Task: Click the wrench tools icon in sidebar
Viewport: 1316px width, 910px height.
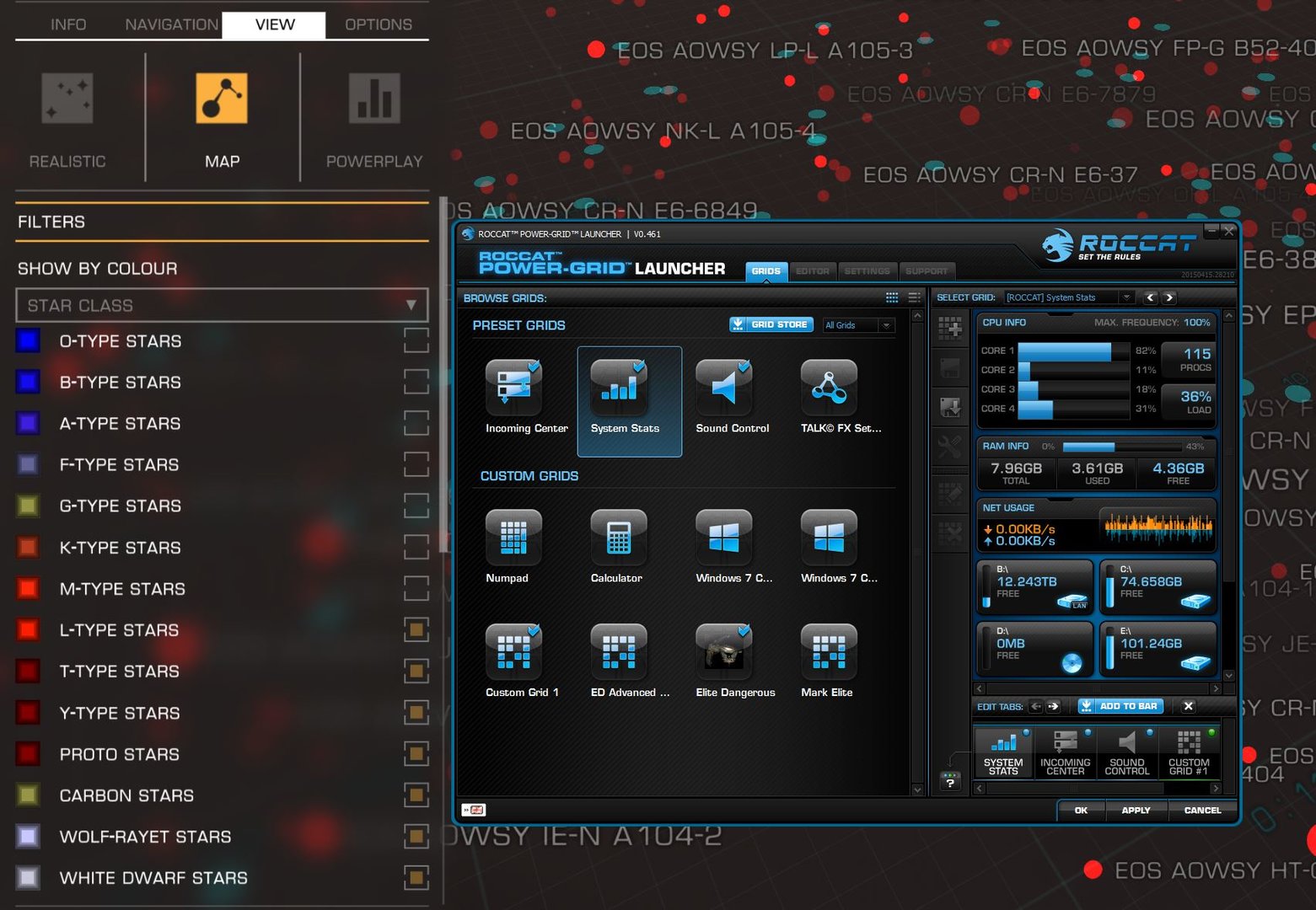Action: [950, 446]
